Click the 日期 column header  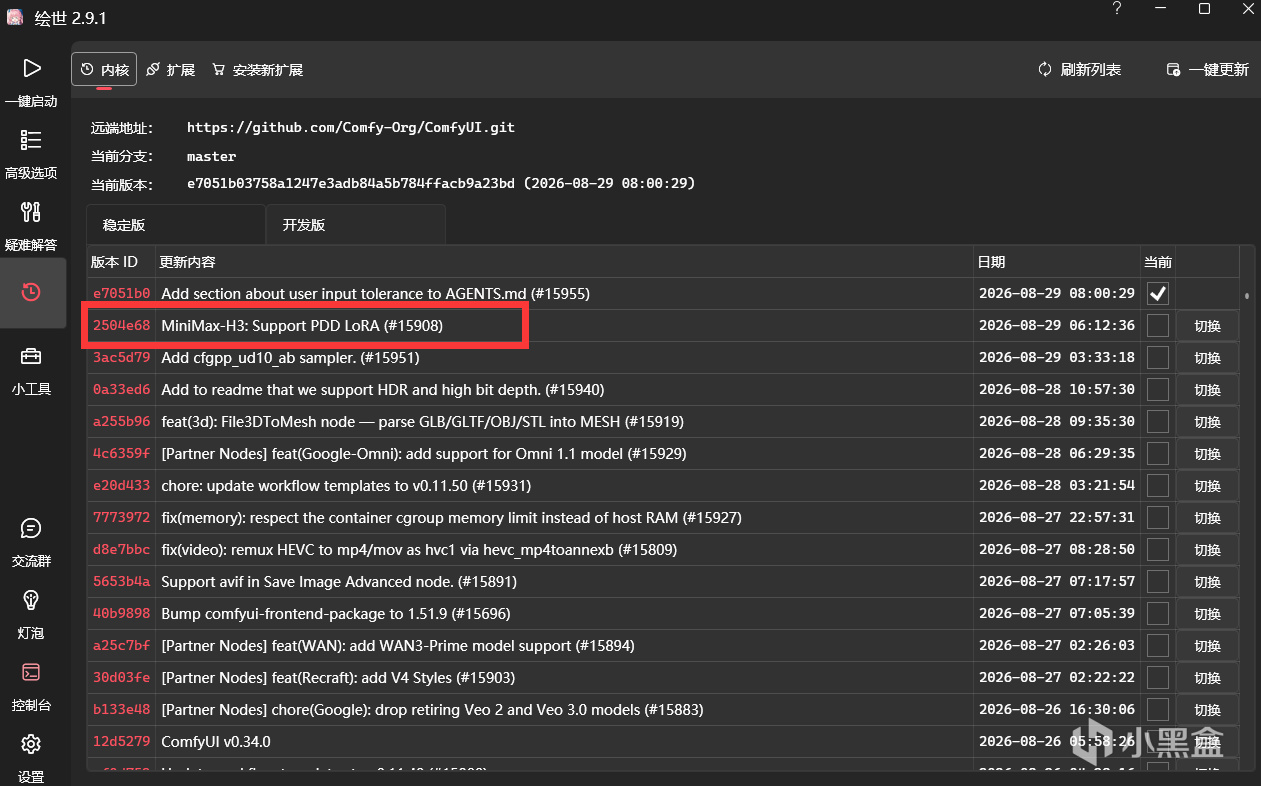(1057, 262)
